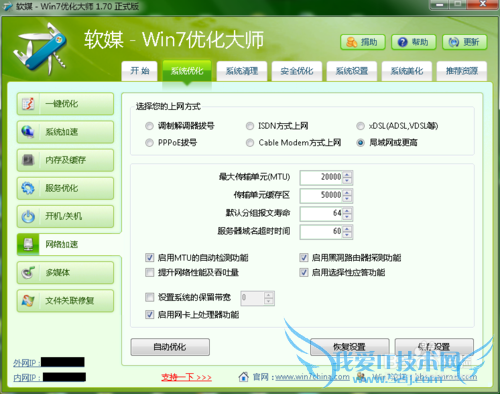Click the 文件关联修复 Windows flag icon
Screen dimensions: 500x394
(x=28, y=301)
